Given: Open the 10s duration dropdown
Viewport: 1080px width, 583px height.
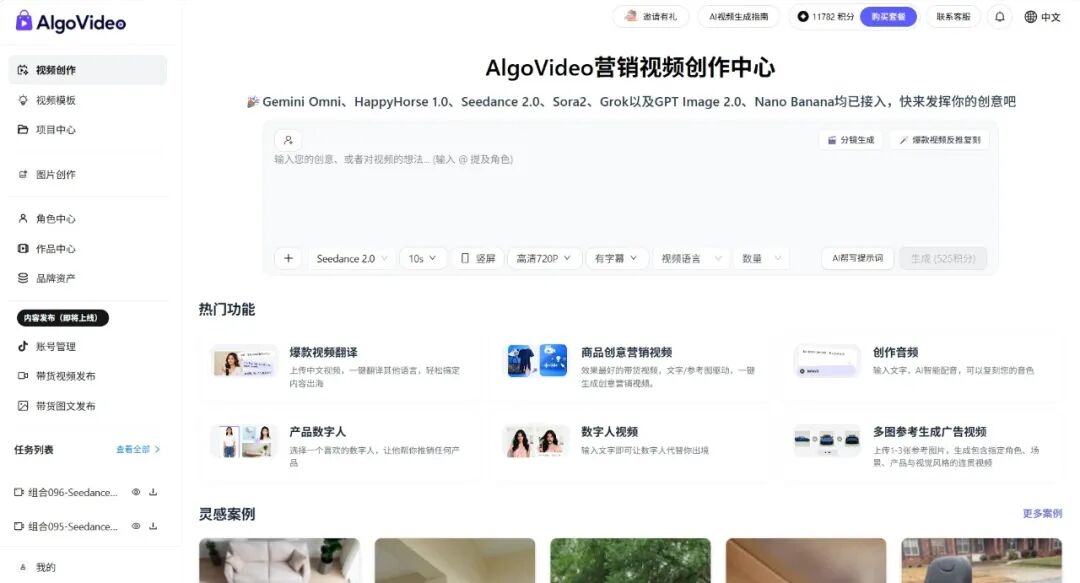Looking at the screenshot, I should (422, 258).
